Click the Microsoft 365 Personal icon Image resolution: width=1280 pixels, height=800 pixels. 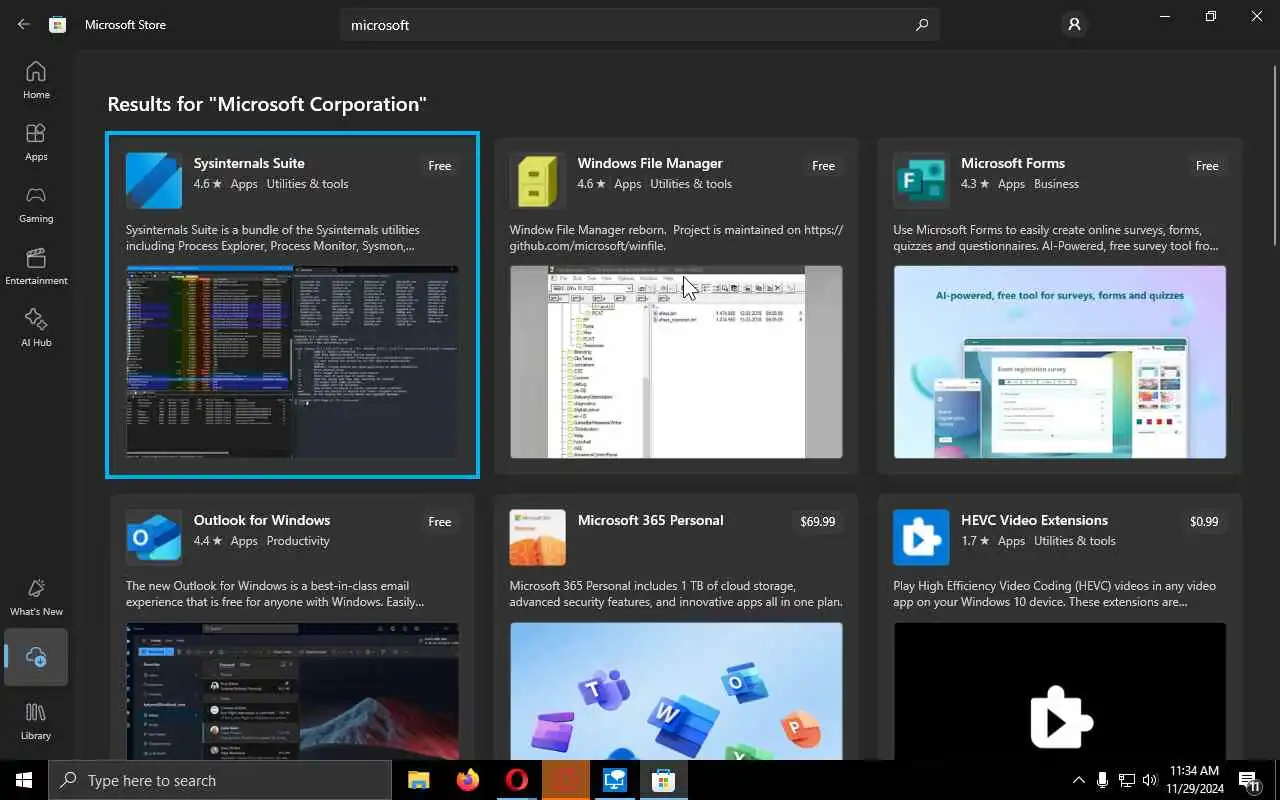point(538,537)
